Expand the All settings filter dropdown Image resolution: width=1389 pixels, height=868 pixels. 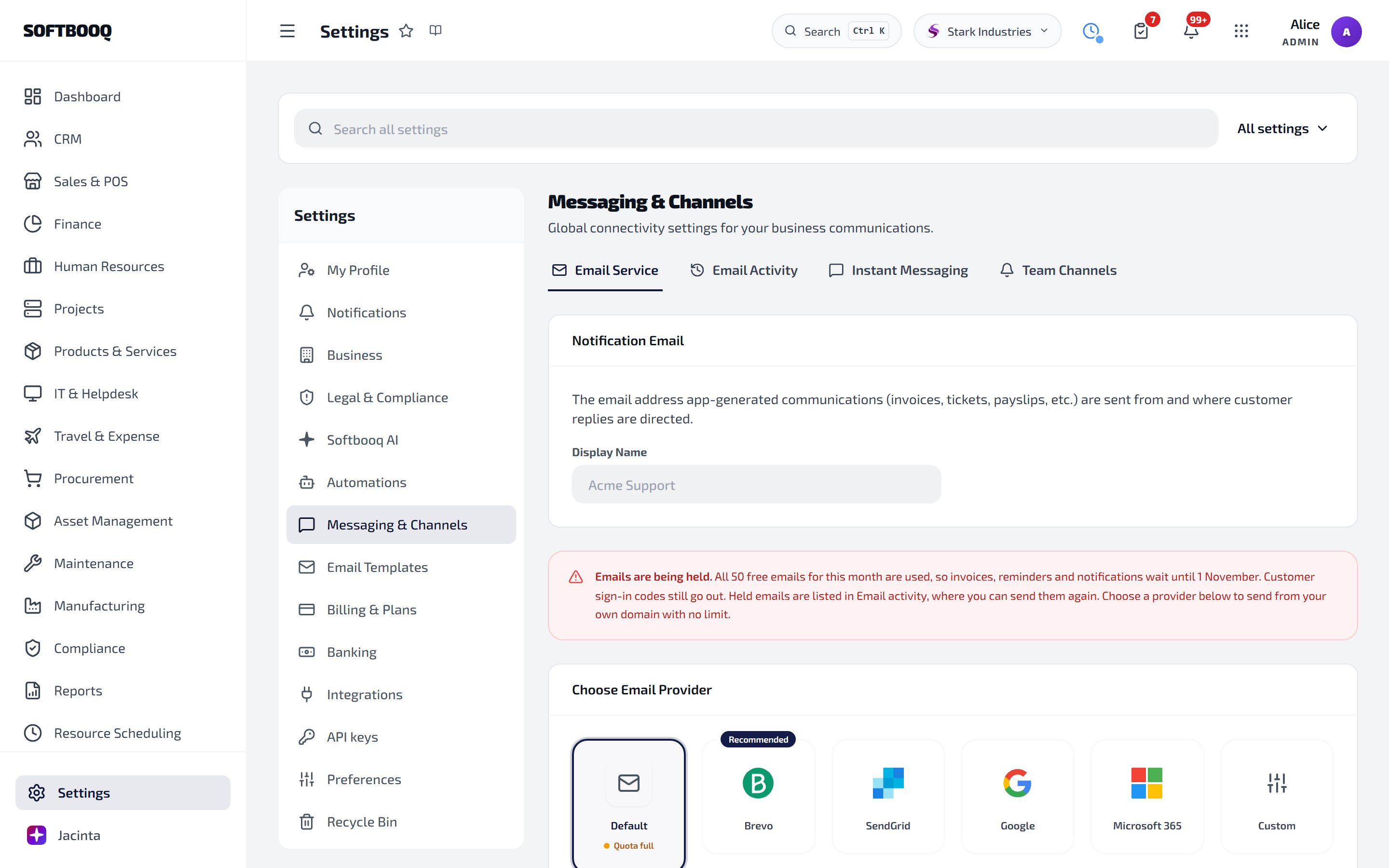pyautogui.click(x=1282, y=129)
